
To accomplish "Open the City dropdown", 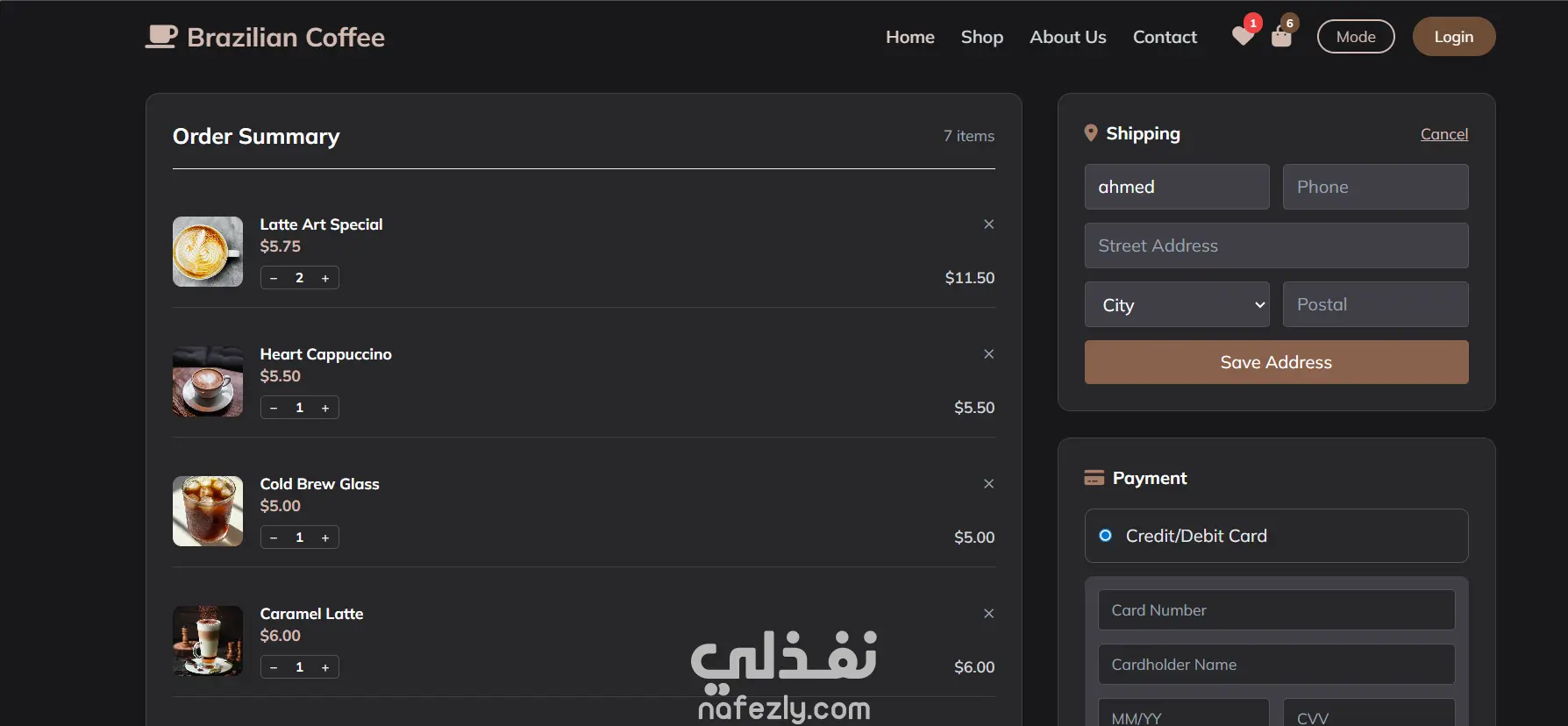I will (1177, 304).
